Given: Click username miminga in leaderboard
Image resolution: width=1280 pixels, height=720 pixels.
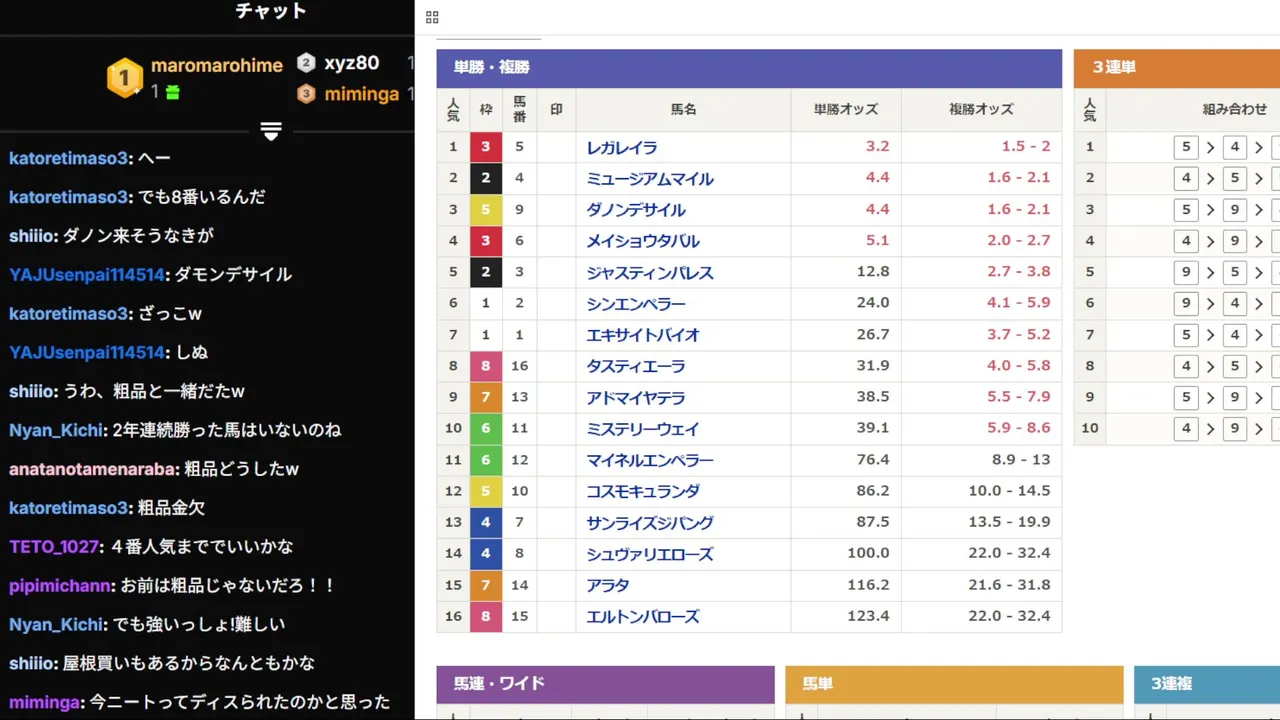Looking at the screenshot, I should tap(362, 94).
